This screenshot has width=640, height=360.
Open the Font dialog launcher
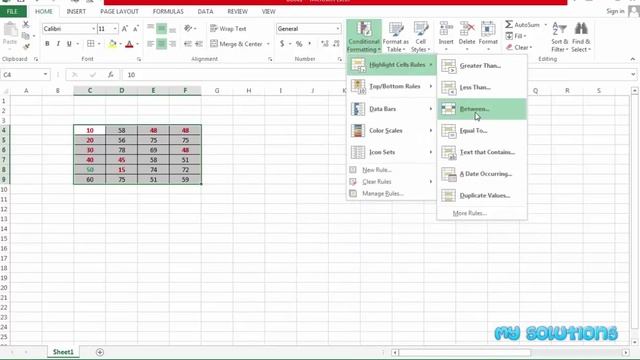[139, 60]
